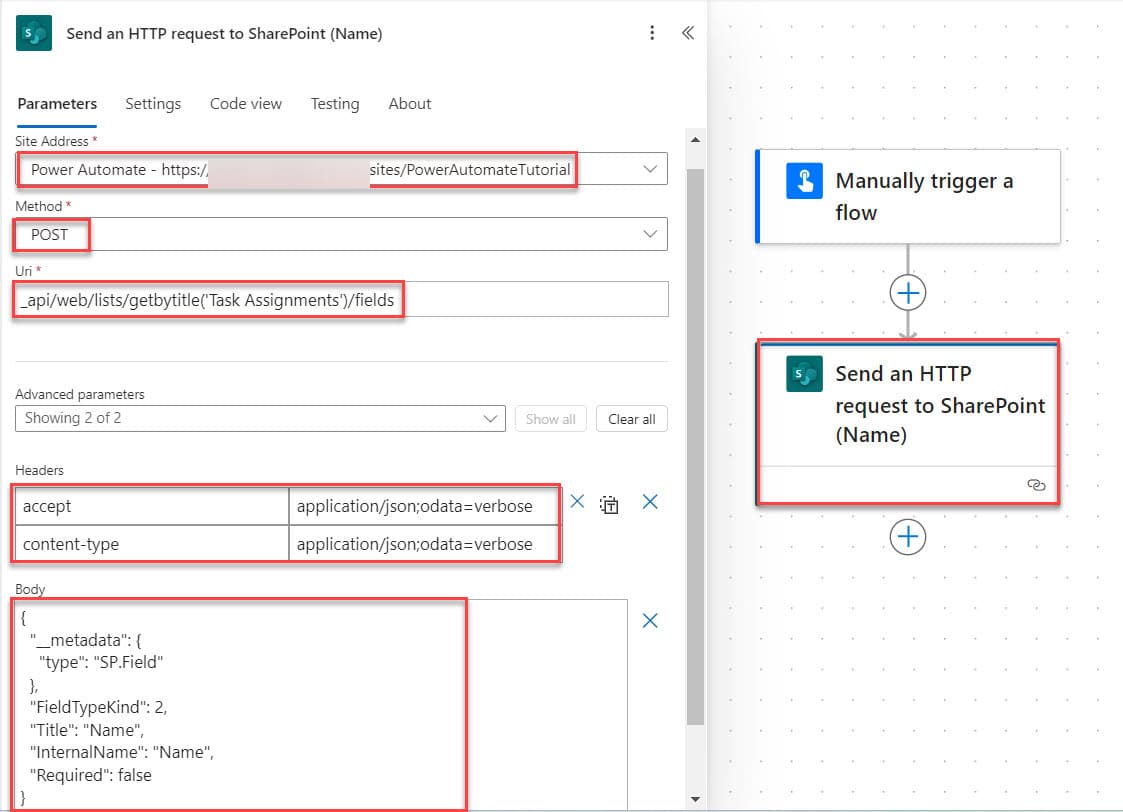The height and width of the screenshot is (812, 1123).
Task: Open the Testing tab
Action: [334, 104]
